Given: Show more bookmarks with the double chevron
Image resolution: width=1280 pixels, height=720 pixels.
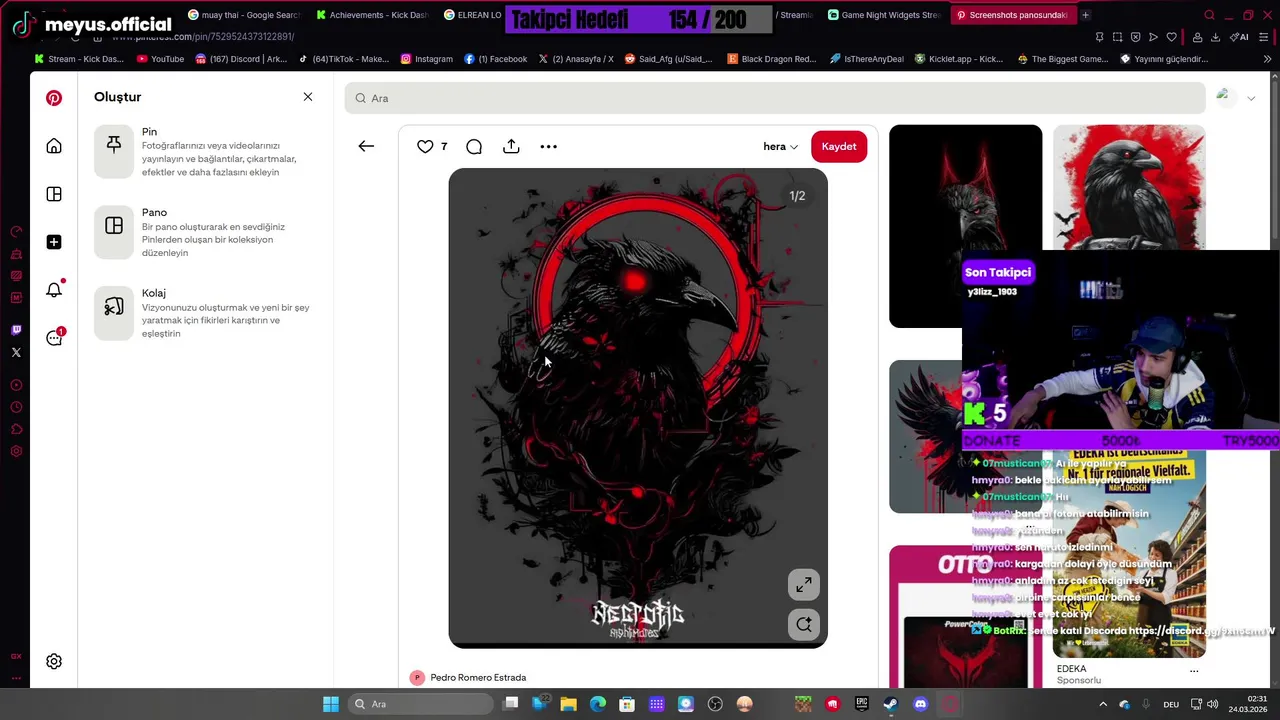Looking at the screenshot, I should (1268, 59).
